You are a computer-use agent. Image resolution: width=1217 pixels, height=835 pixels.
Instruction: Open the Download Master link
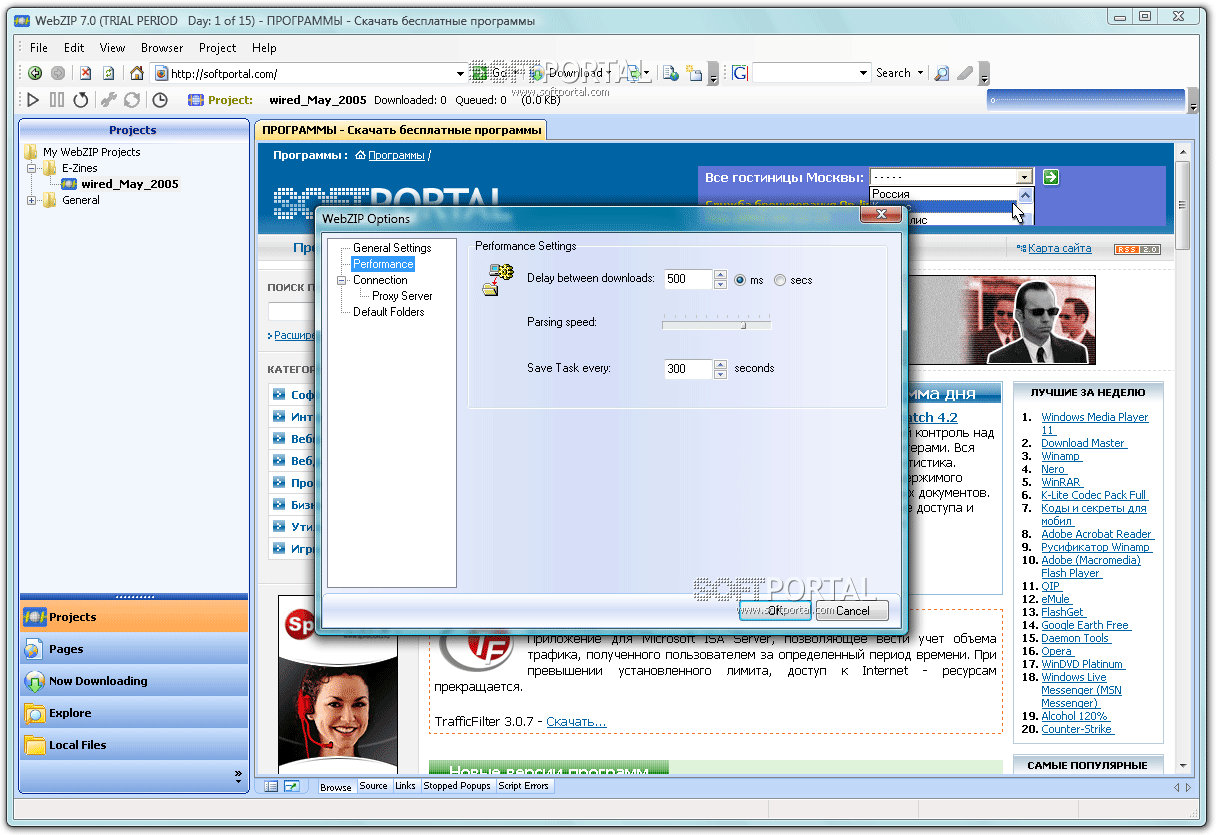pos(1083,443)
